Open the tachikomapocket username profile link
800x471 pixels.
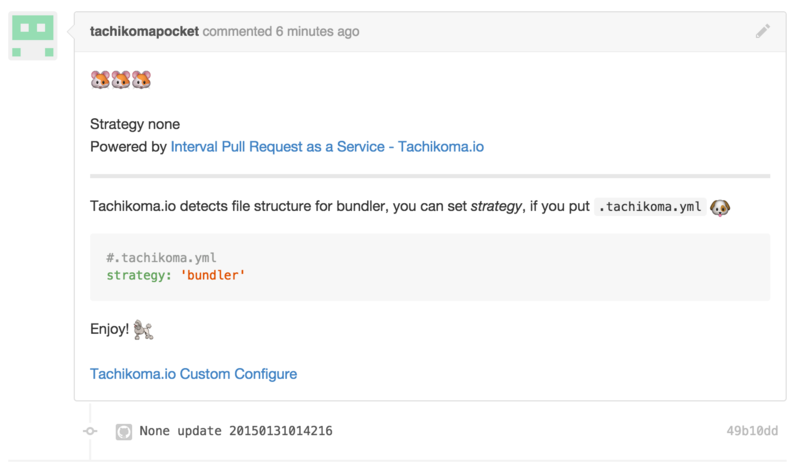point(144,32)
